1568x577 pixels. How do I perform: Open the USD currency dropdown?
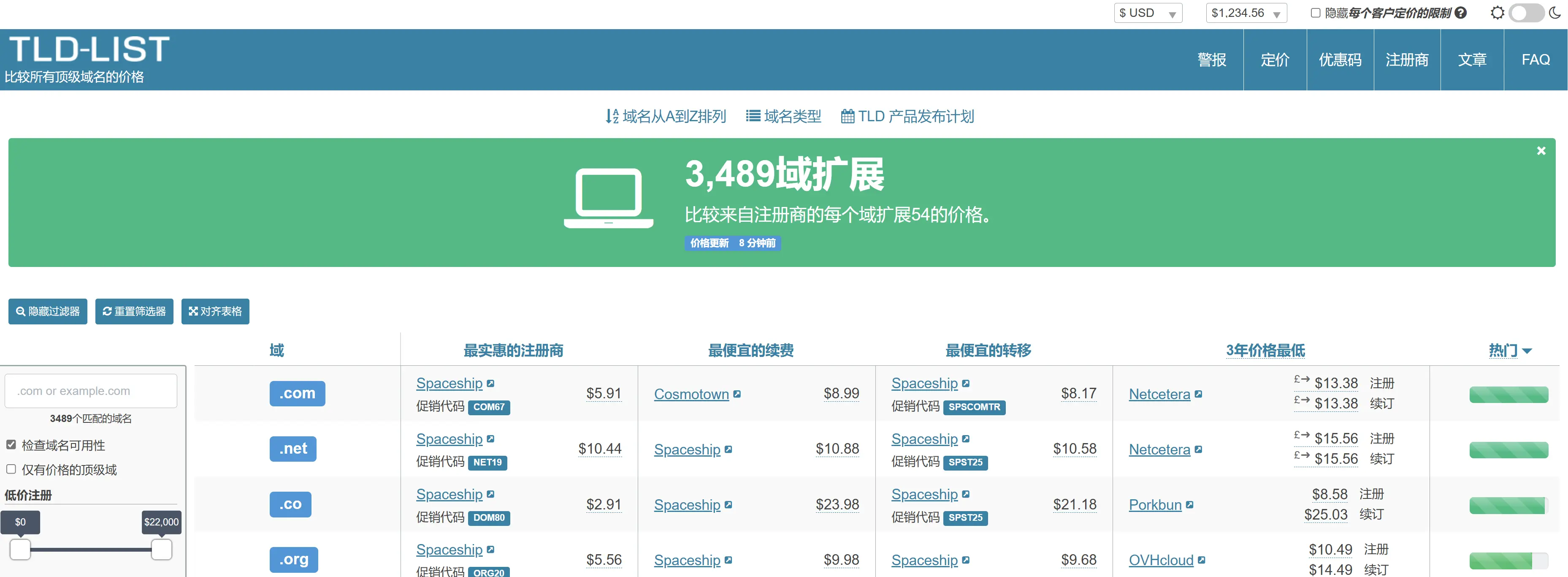coord(1147,13)
